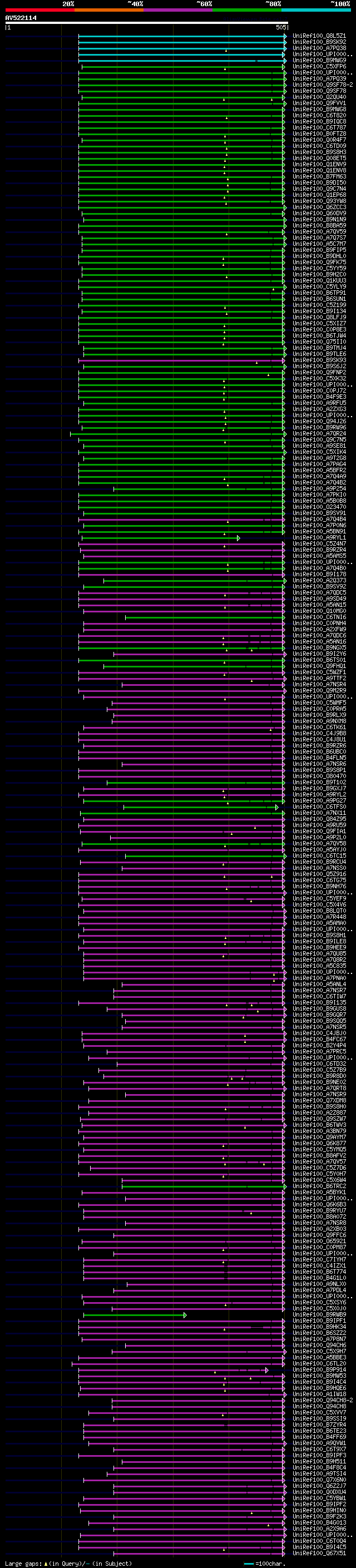Select hit label UniRef100_O23470
Image resolution: width=356 pixels, height=1568 pixels.
click(319, 506)
